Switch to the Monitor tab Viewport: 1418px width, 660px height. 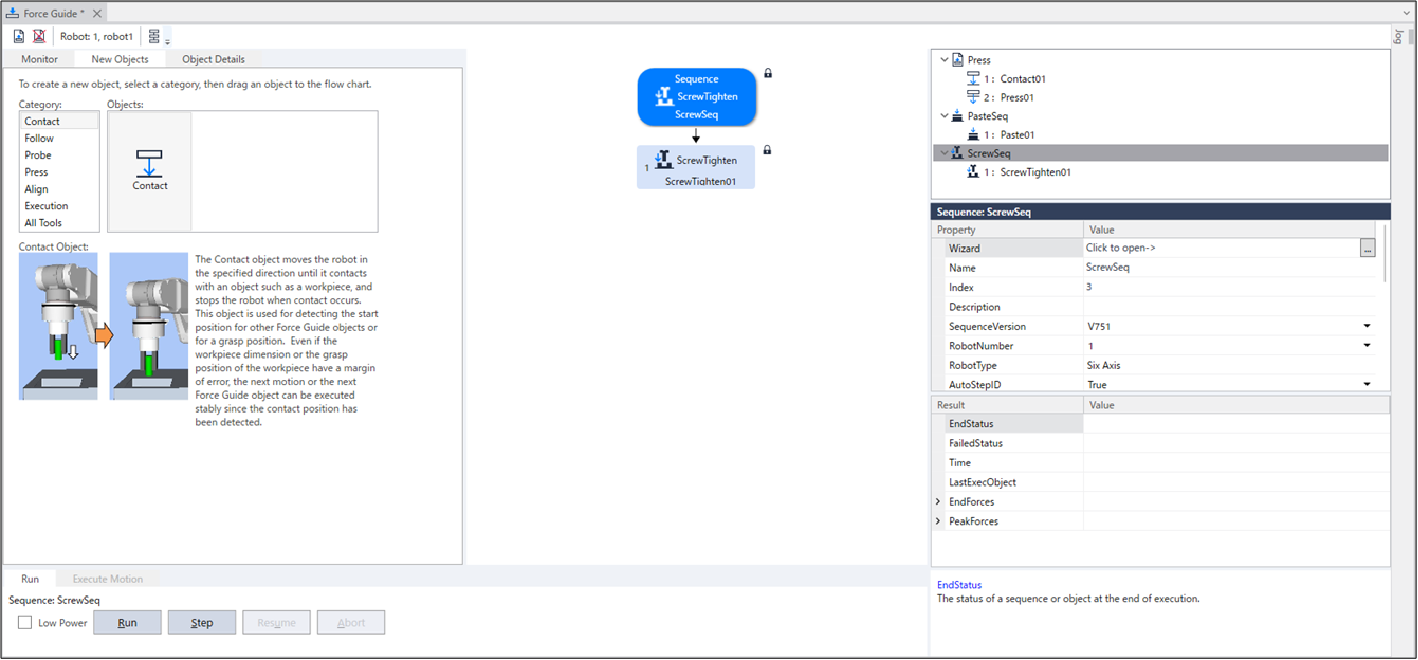(40, 59)
